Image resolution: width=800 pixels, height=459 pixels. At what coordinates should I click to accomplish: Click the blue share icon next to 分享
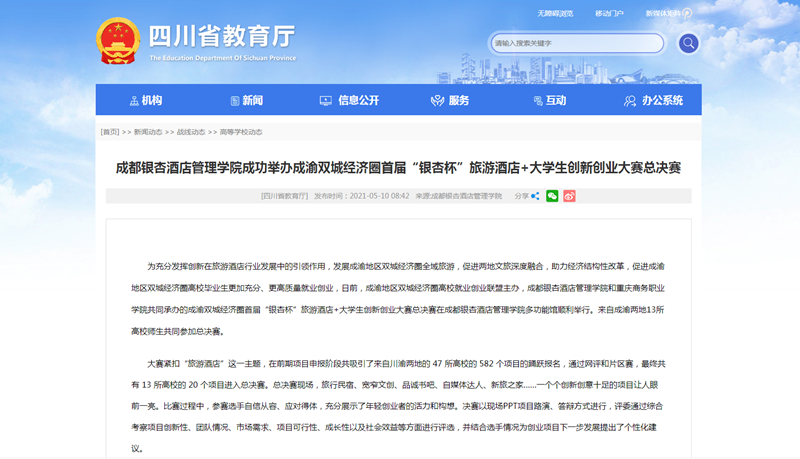point(535,196)
